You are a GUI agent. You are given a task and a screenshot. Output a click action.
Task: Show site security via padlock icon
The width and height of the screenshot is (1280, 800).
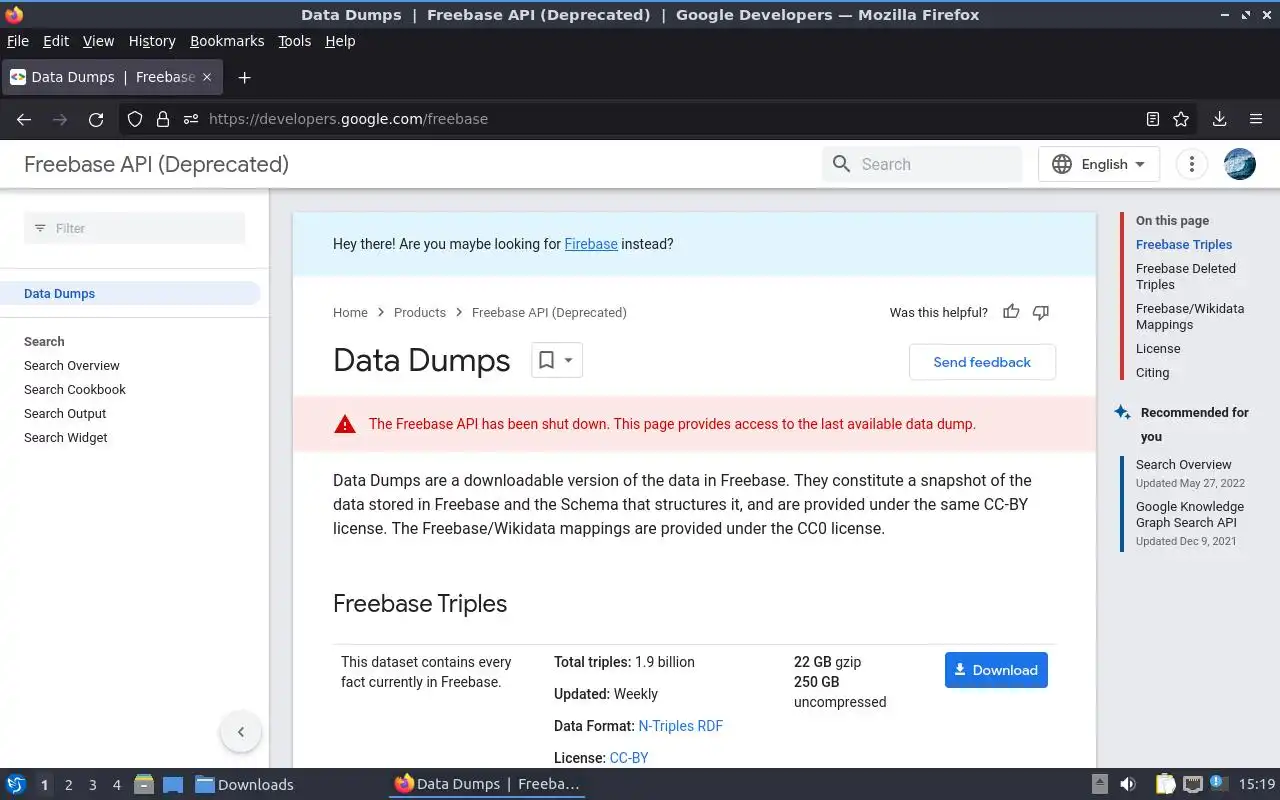pyautogui.click(x=163, y=119)
